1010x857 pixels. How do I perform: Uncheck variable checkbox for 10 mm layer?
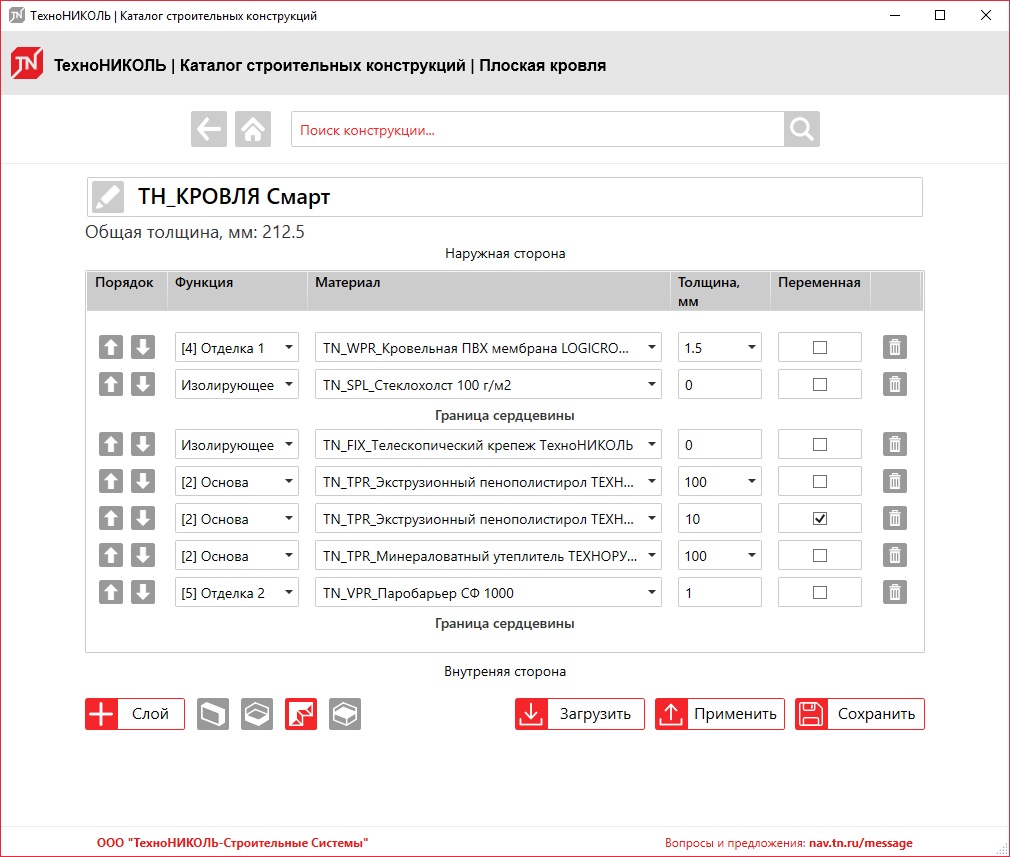click(820, 519)
